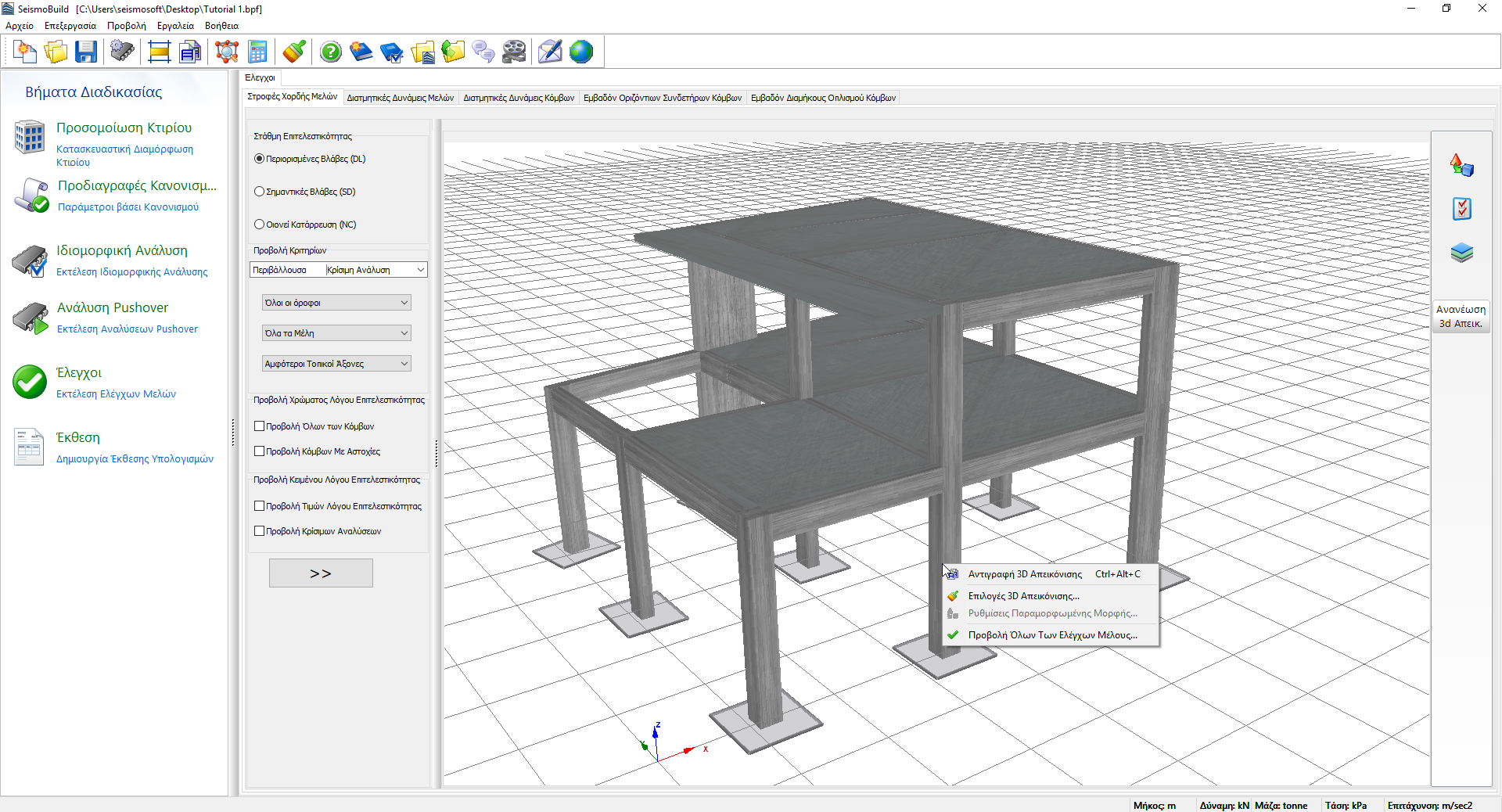The height and width of the screenshot is (812, 1502).
Task: Click the Ανανέωση 3d Απεικ. button
Action: click(1461, 317)
